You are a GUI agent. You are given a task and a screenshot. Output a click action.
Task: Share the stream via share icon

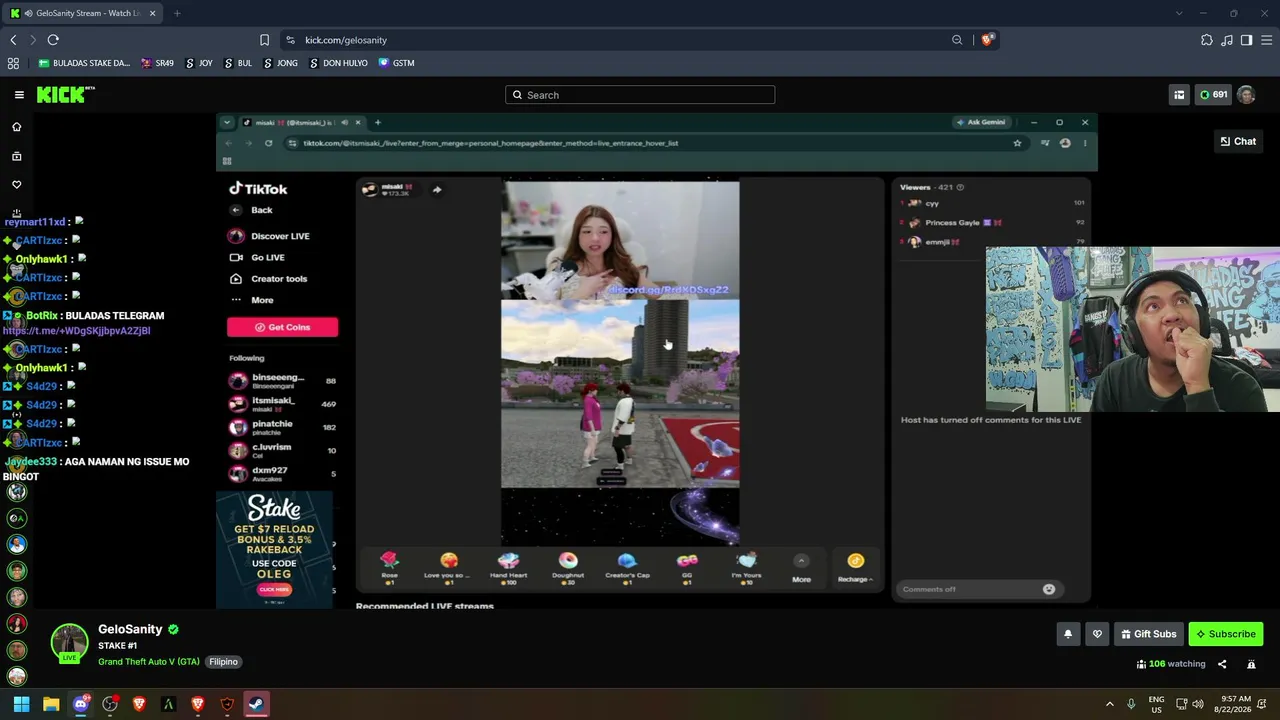(x=1221, y=664)
